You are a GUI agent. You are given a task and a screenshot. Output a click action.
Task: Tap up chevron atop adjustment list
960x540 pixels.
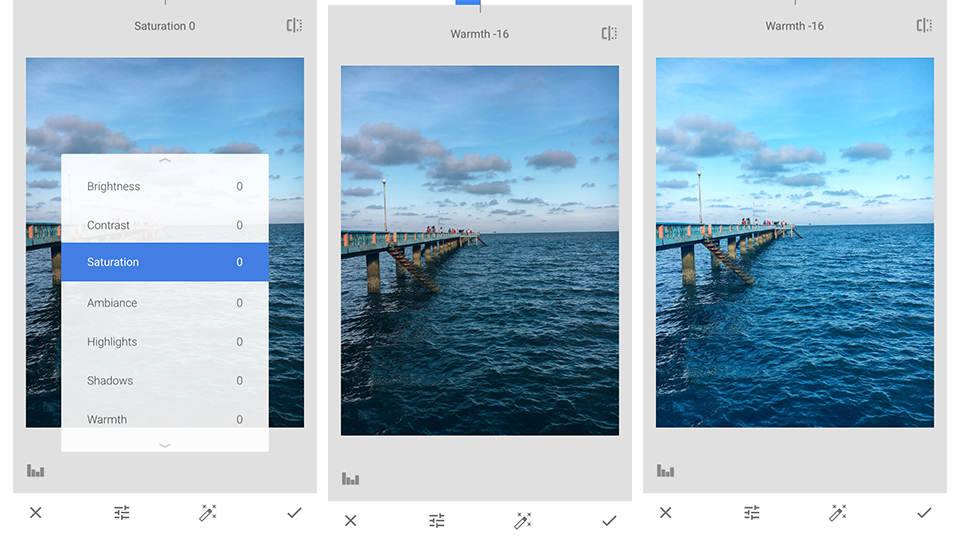click(x=165, y=160)
